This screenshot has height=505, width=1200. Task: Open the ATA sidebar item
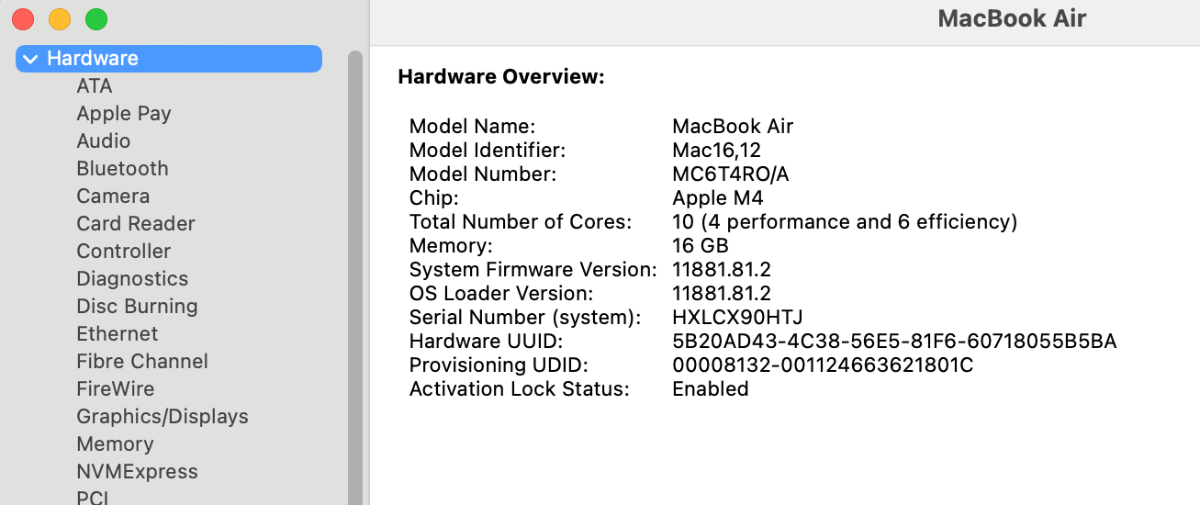pyautogui.click(x=94, y=86)
